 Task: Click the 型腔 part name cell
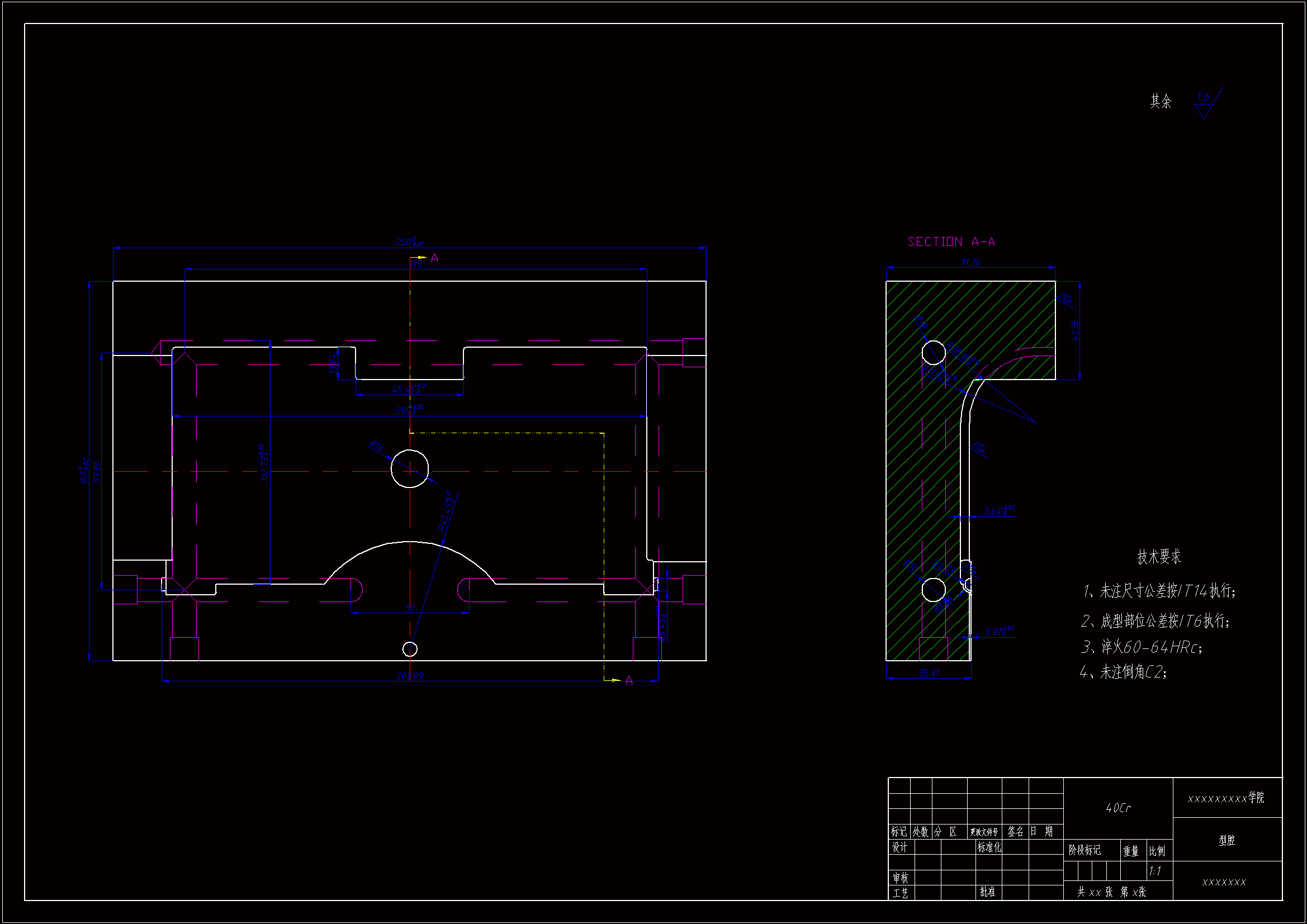point(1227,840)
